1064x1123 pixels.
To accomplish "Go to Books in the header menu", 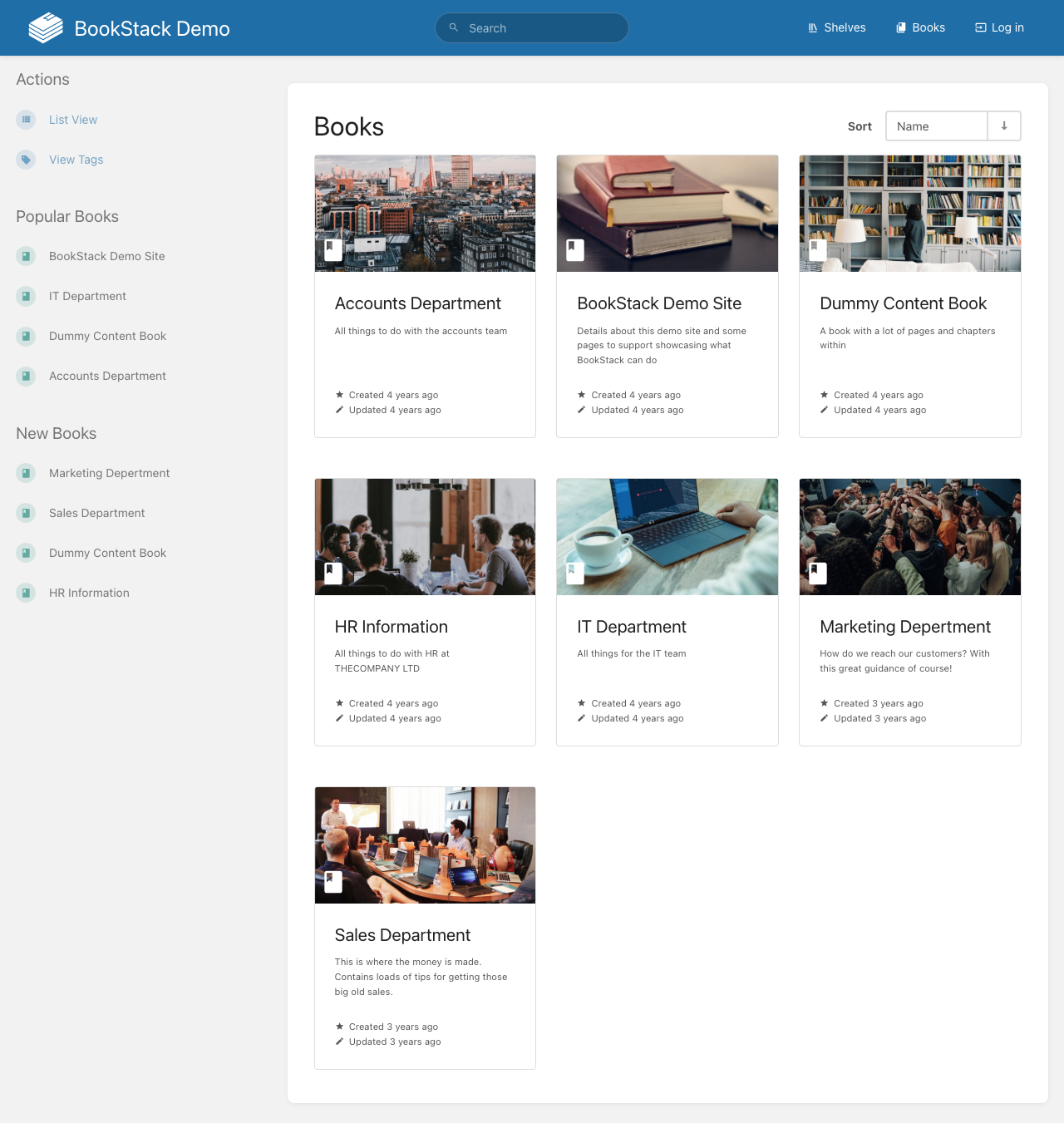I will [x=920, y=27].
